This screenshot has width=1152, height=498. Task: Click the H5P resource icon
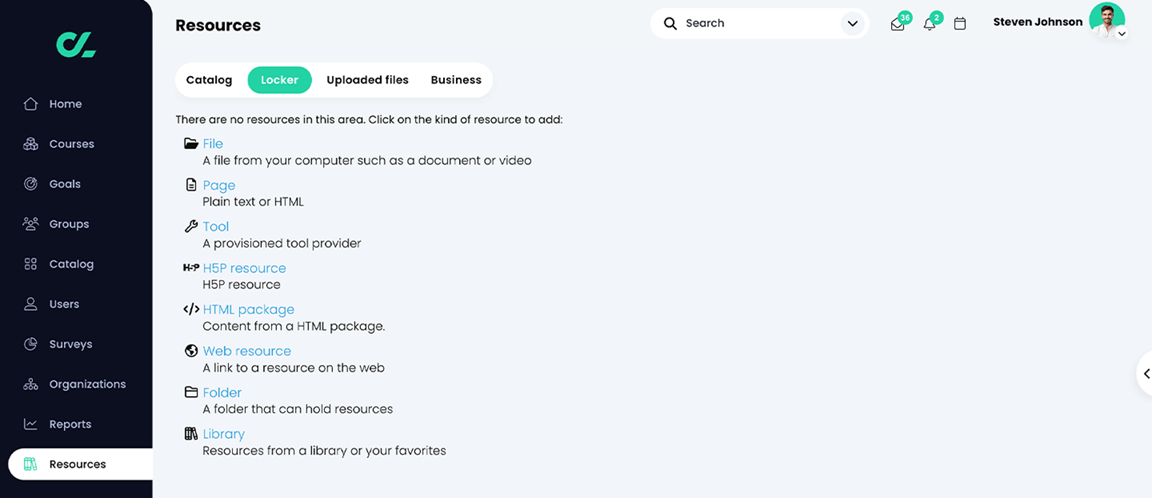(191, 268)
